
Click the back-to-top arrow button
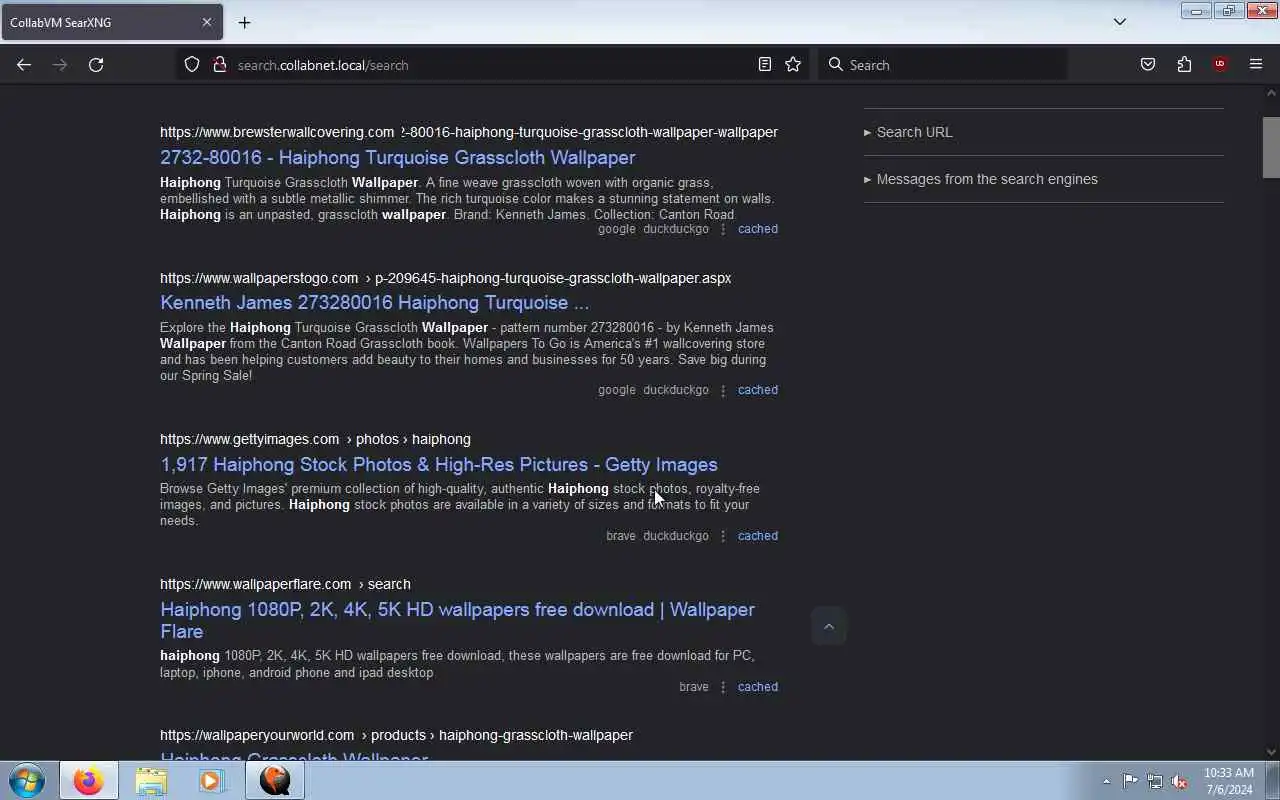pyautogui.click(x=828, y=626)
